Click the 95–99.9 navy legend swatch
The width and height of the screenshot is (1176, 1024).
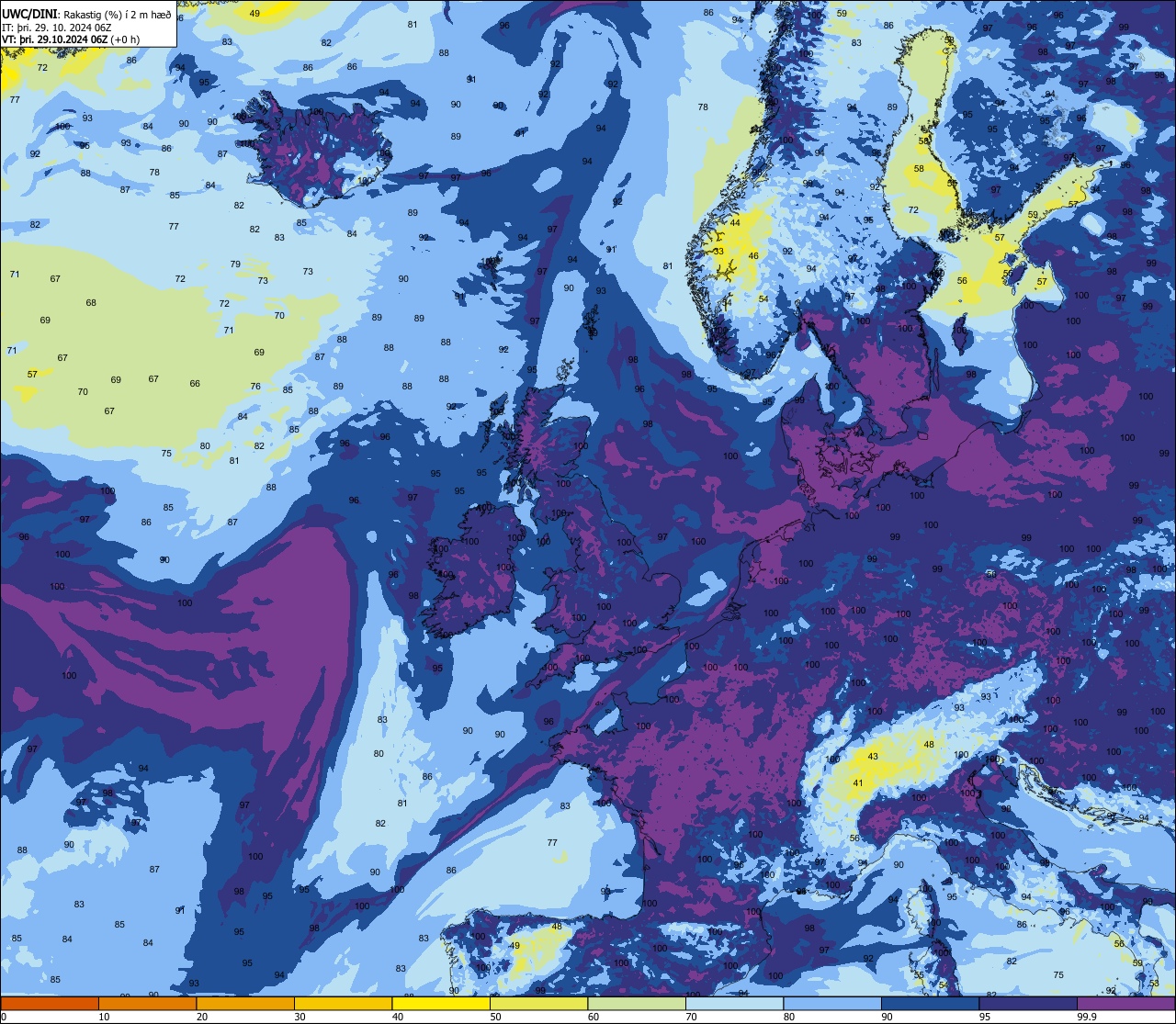[x=1028, y=1003]
